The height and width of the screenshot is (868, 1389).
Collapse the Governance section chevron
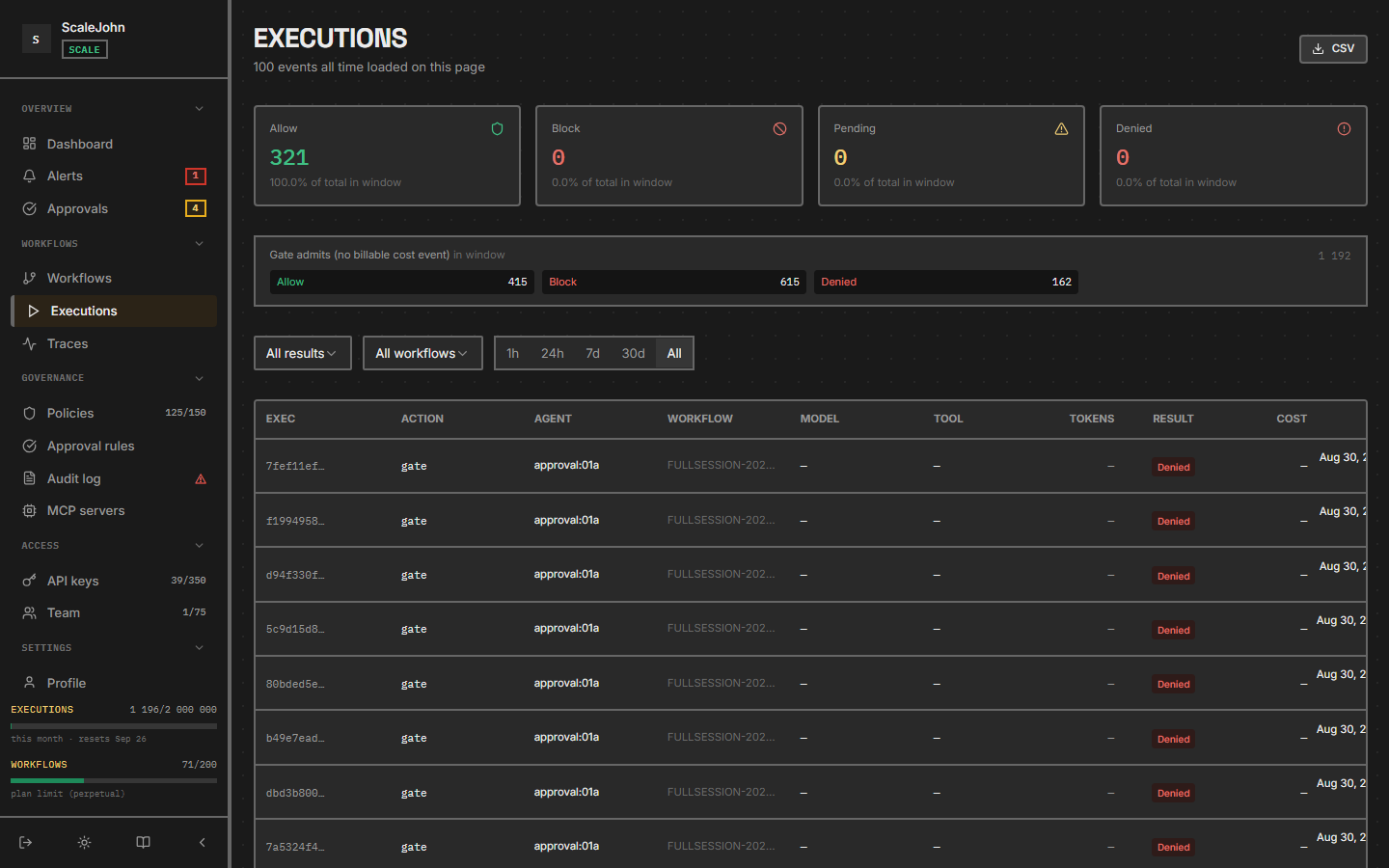(200, 378)
